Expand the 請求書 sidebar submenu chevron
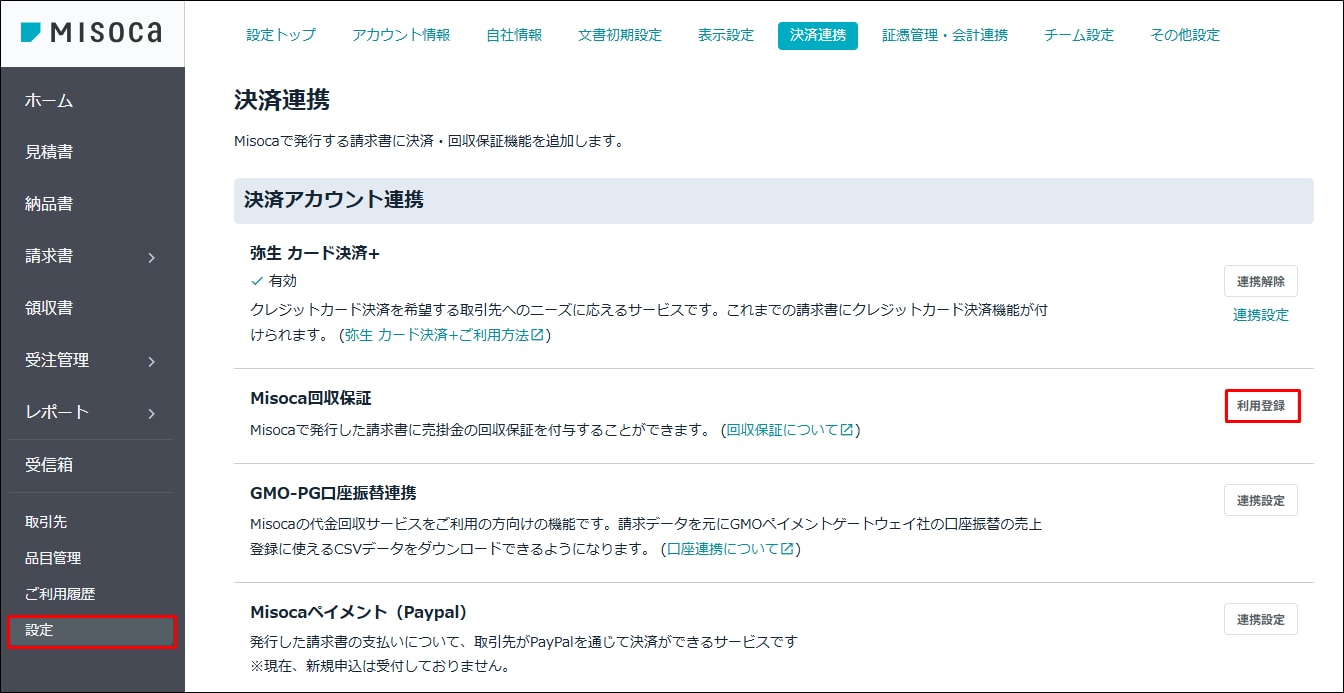 point(152,257)
